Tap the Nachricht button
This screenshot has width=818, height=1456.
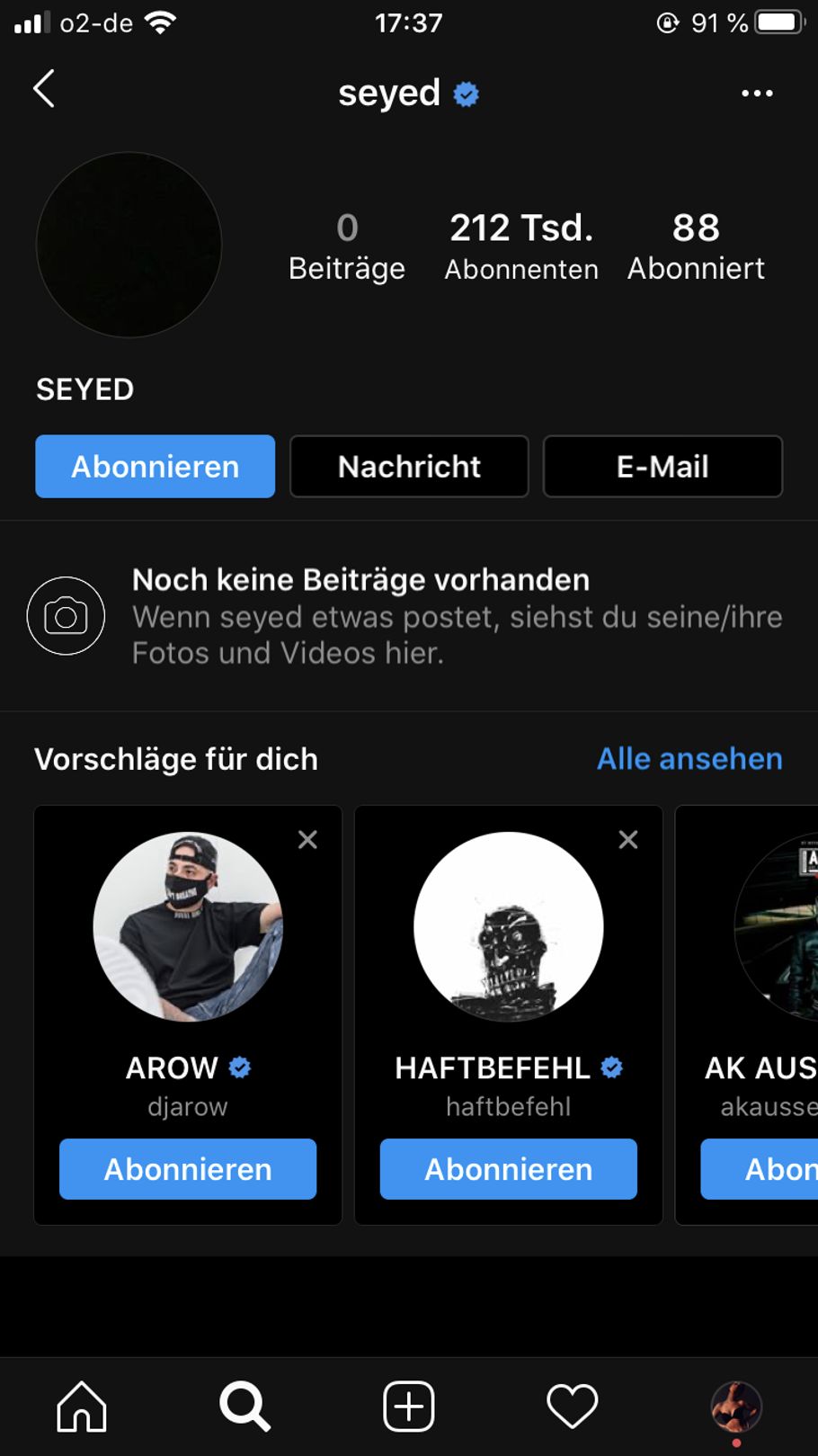(x=409, y=466)
